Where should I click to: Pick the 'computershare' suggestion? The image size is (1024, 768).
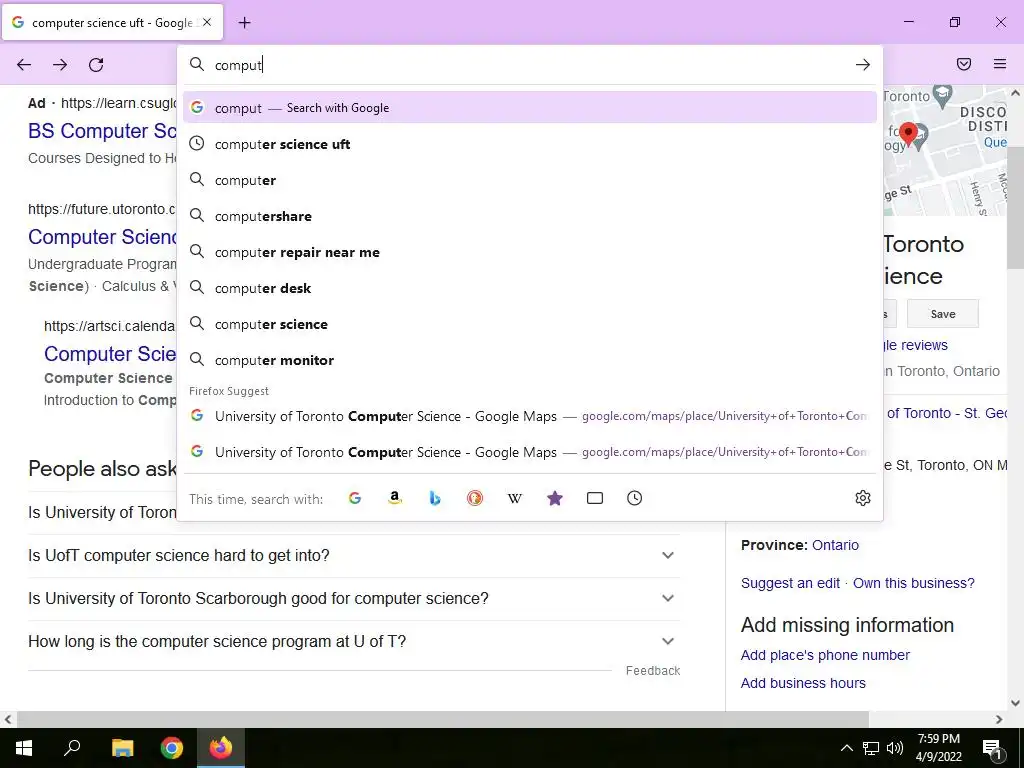pyautogui.click(x=530, y=216)
